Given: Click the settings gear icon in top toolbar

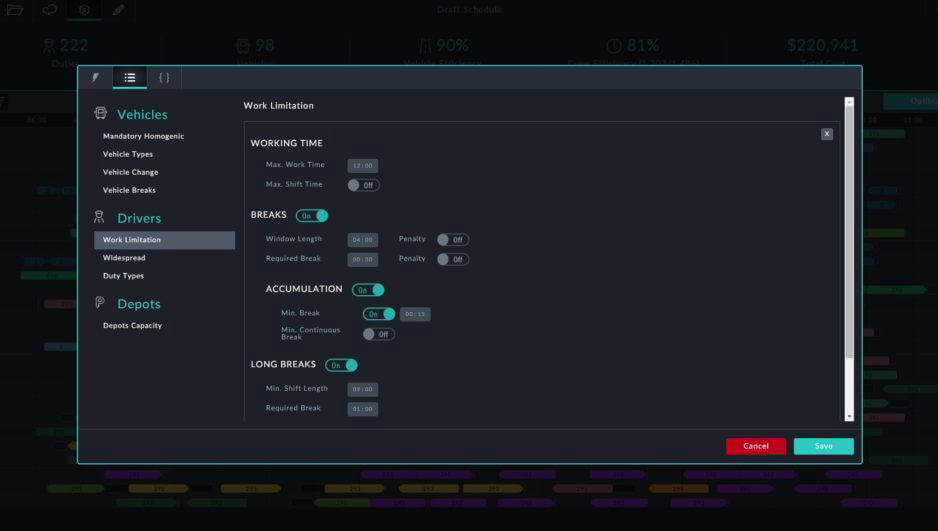Looking at the screenshot, I should (x=84, y=10).
